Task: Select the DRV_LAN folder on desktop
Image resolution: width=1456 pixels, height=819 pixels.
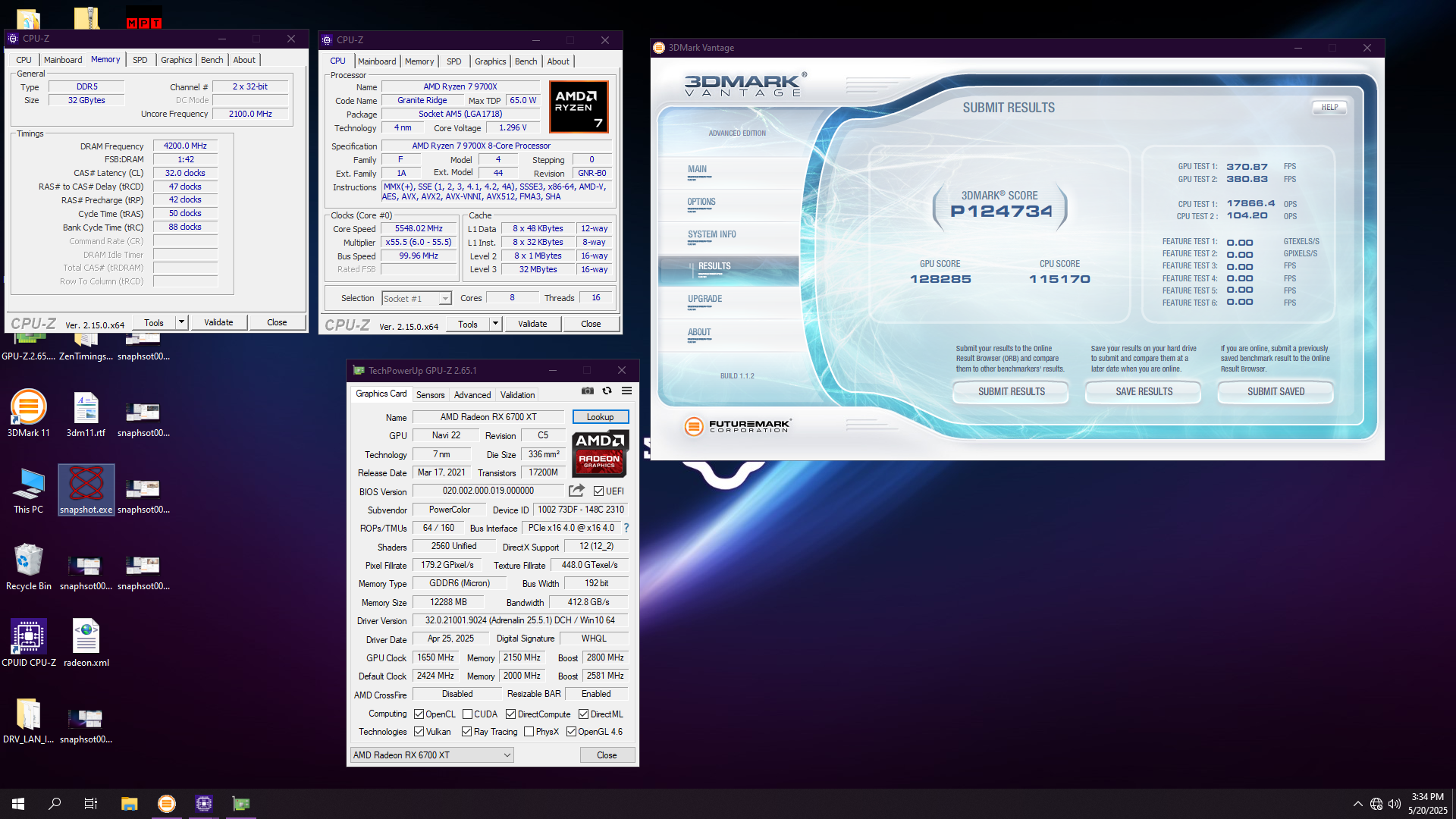Action: point(29,720)
